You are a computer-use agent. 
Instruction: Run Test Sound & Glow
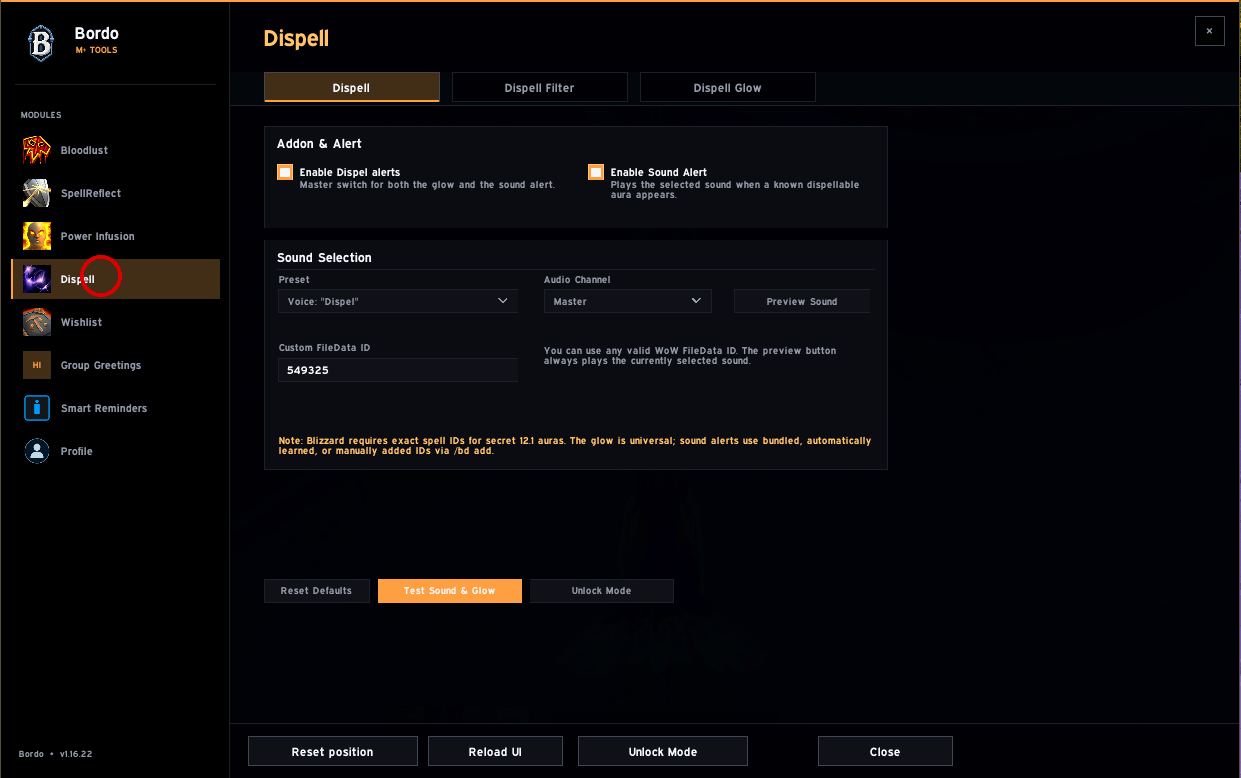(450, 591)
